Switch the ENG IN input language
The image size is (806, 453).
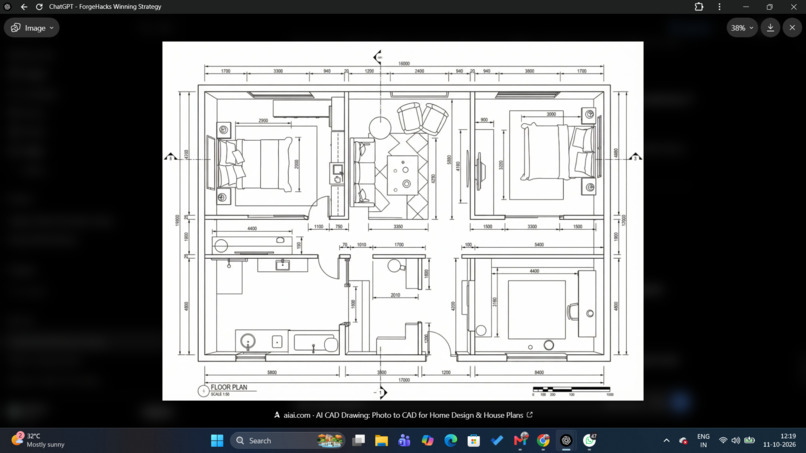coord(703,441)
